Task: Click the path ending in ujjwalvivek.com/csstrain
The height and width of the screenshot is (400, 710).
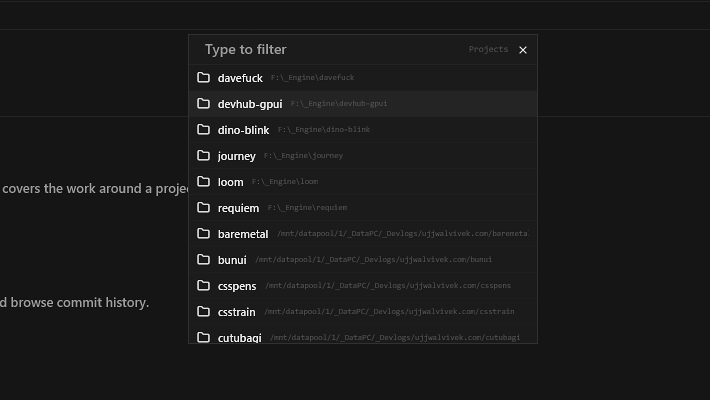Action: (x=389, y=311)
